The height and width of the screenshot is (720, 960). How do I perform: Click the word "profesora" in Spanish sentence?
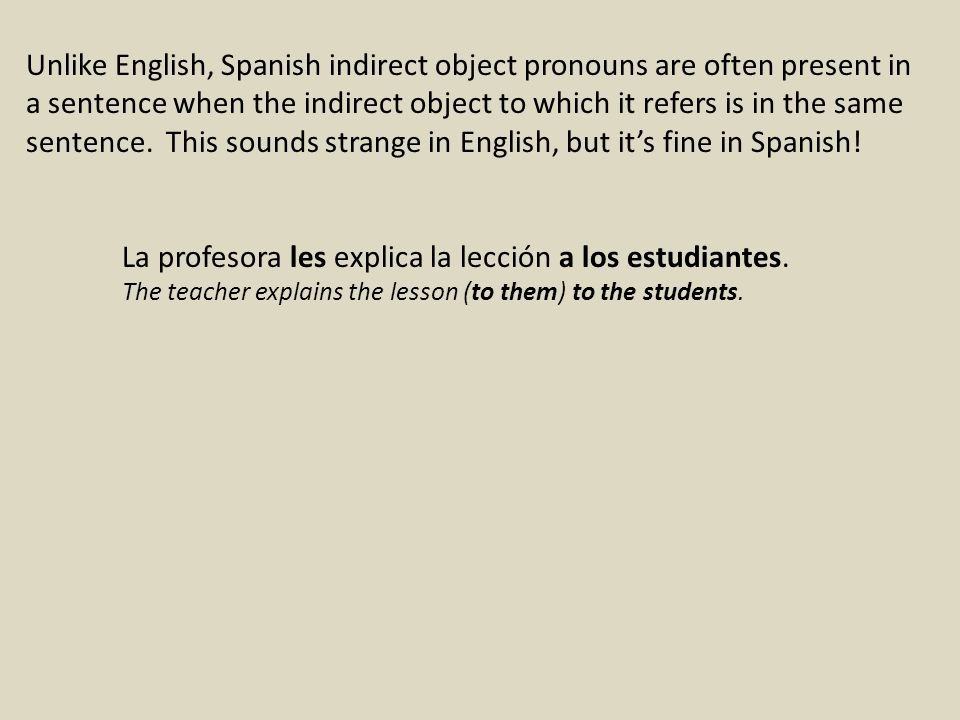220,258
